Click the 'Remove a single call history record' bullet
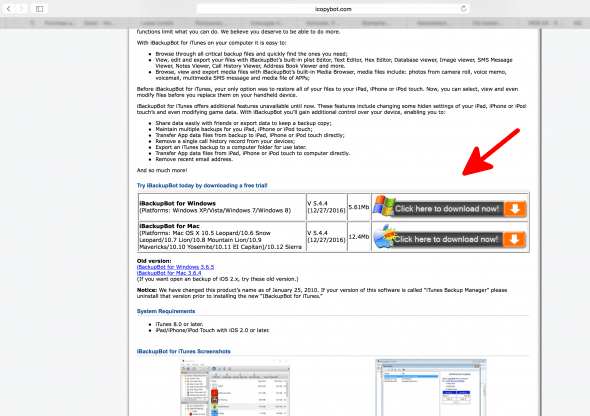 point(225,141)
